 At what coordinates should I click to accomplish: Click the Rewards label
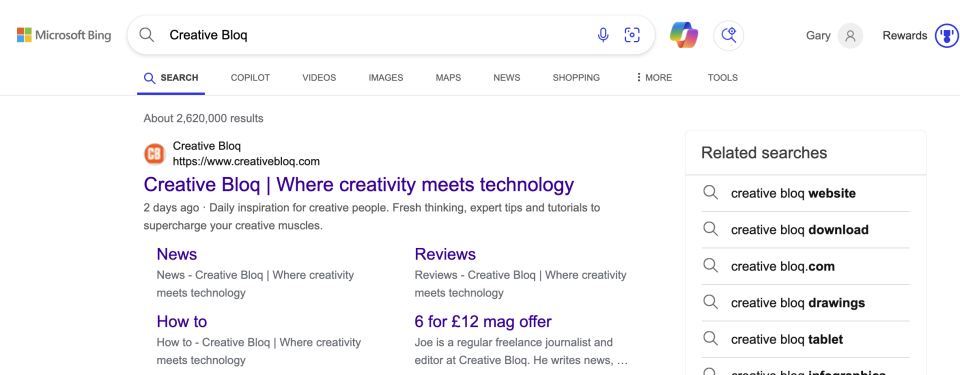tap(905, 36)
